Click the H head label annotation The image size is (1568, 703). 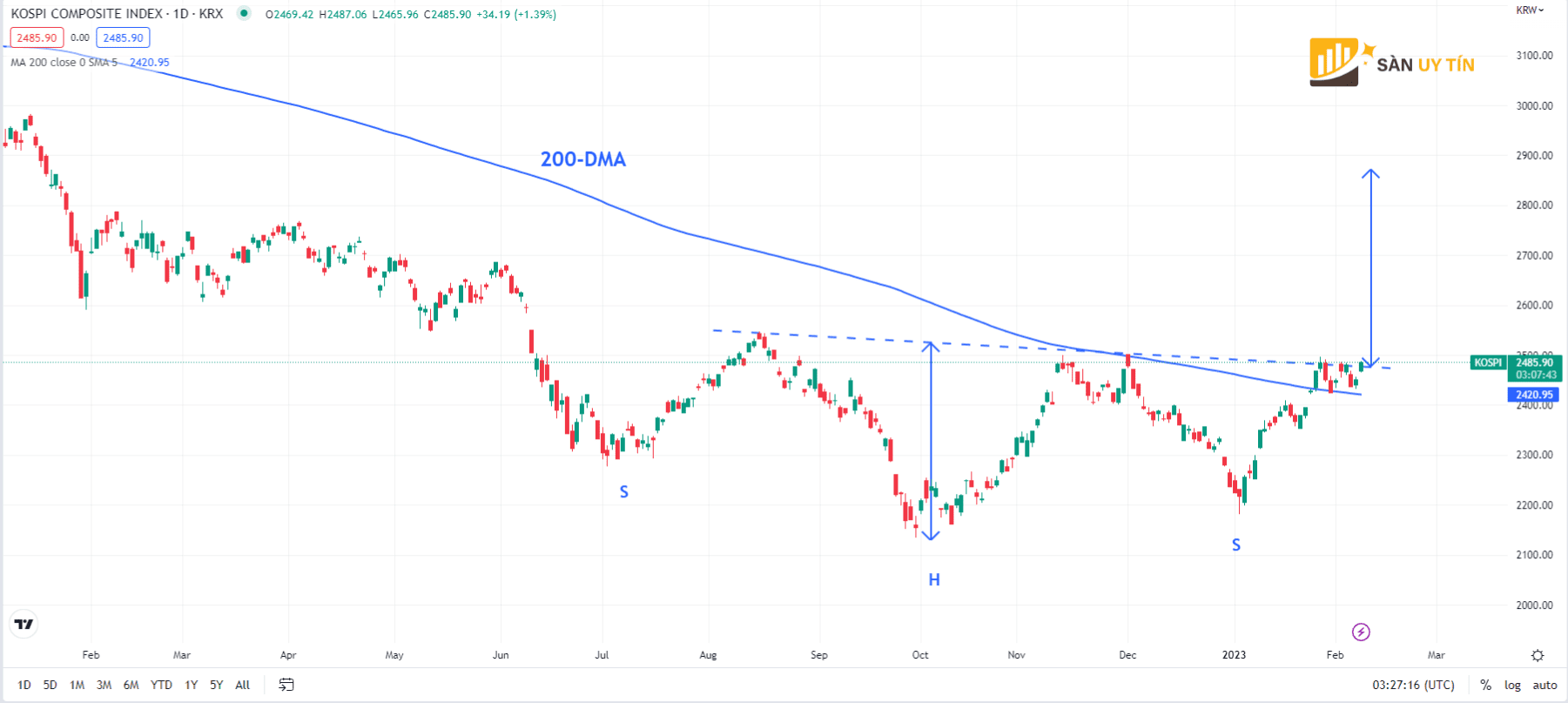coord(933,579)
